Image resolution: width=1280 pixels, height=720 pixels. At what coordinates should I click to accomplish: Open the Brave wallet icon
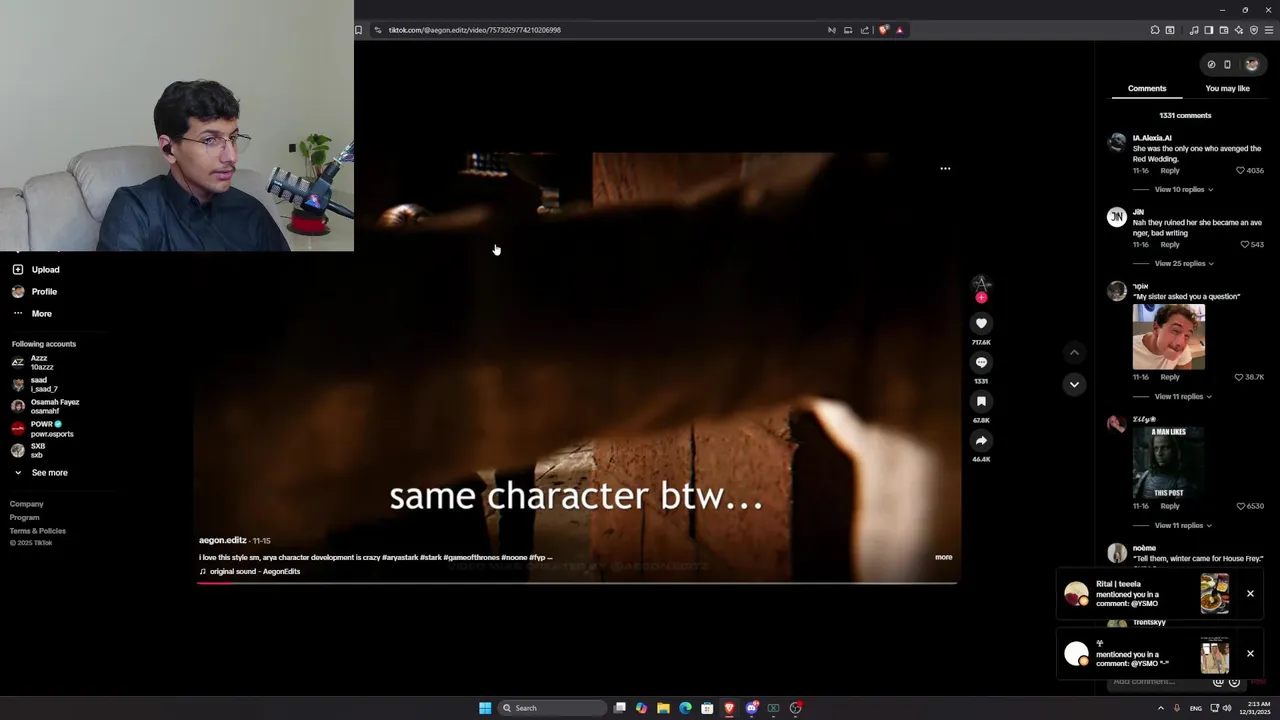pos(1223,30)
